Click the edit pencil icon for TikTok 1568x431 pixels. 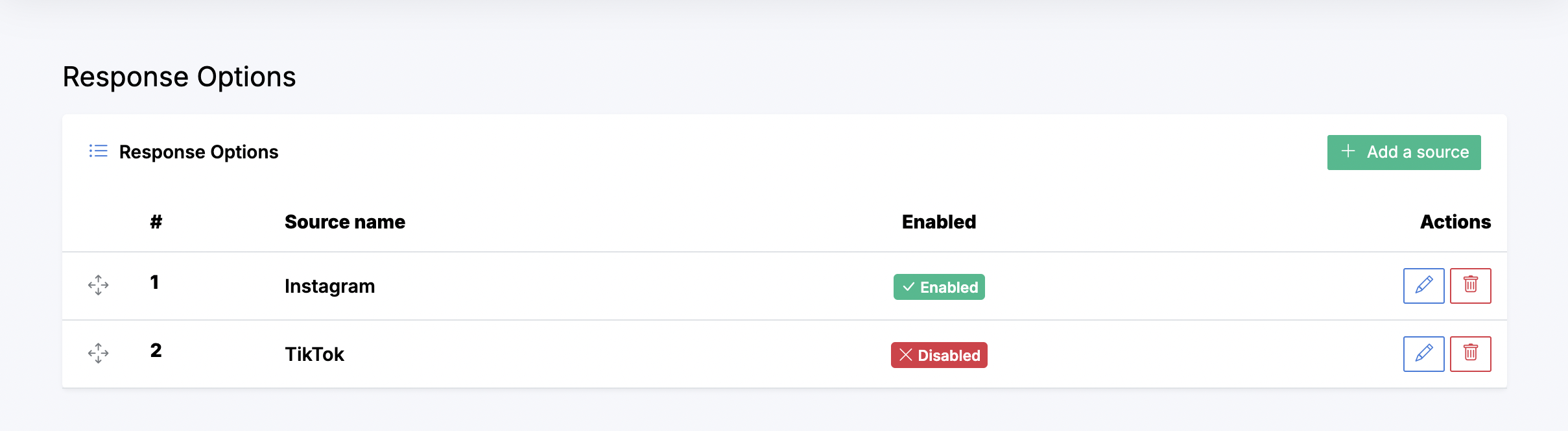(x=1423, y=354)
